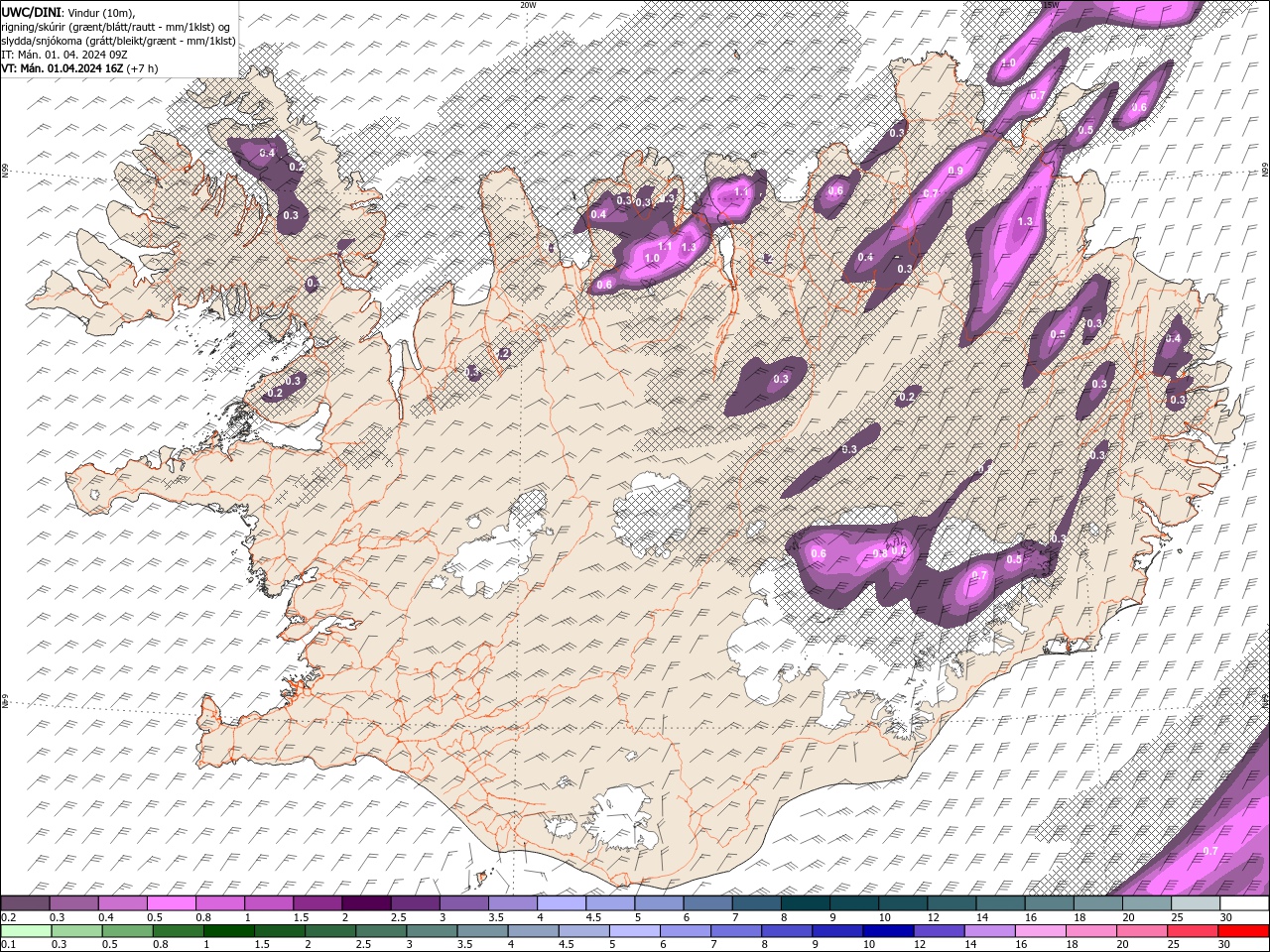Pick the dark teal swatch between 8 and 9 in the snow legend

coord(806,903)
